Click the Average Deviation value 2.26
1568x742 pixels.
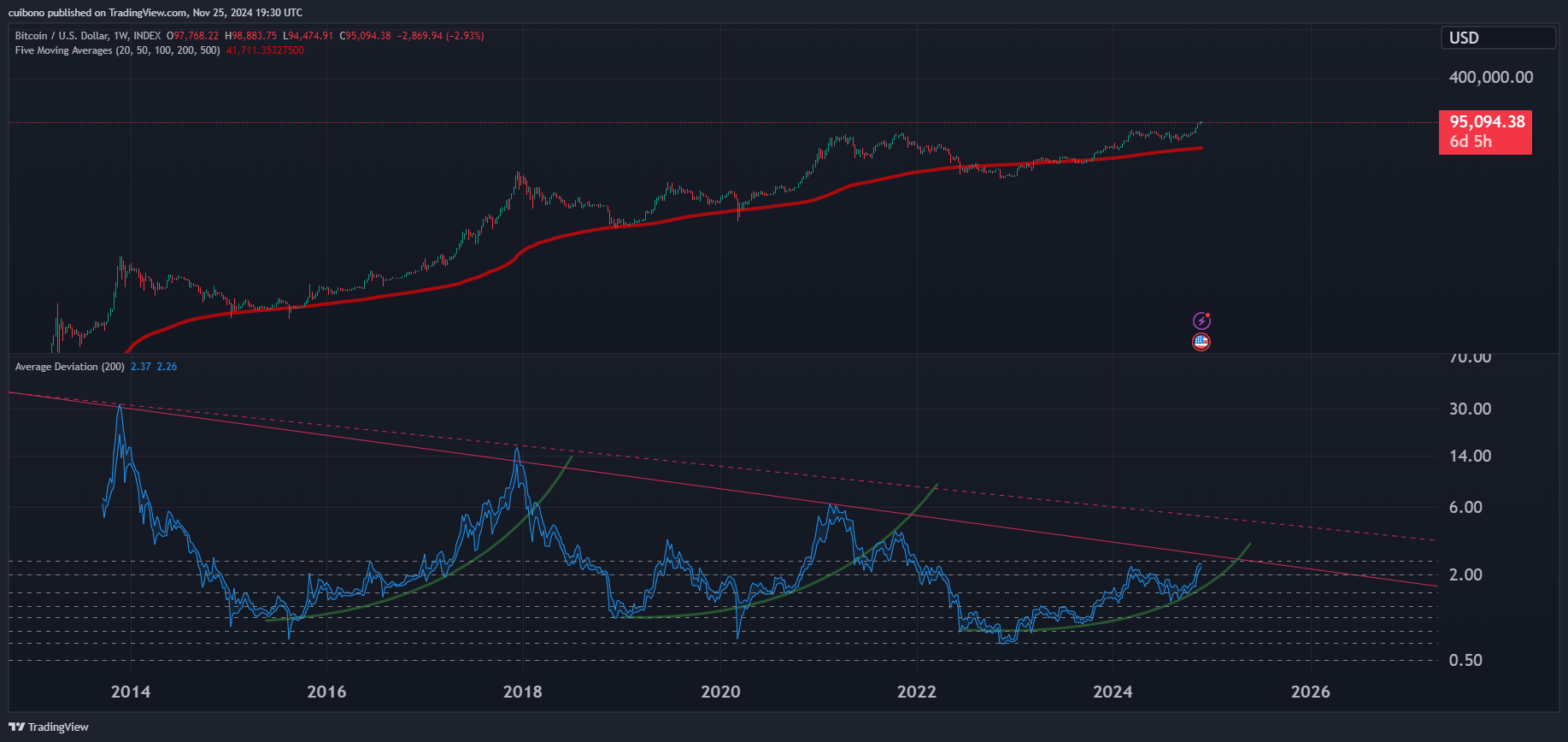tap(167, 367)
